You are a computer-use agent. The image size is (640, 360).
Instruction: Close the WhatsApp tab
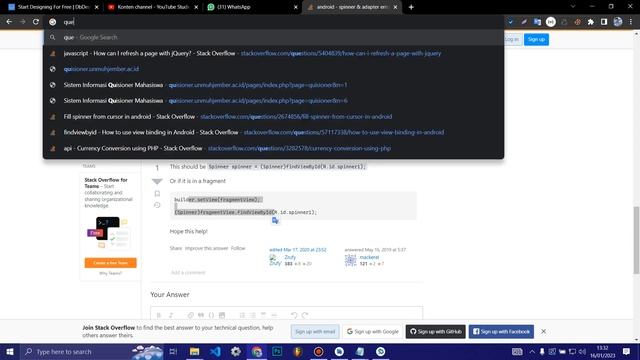[296, 7]
